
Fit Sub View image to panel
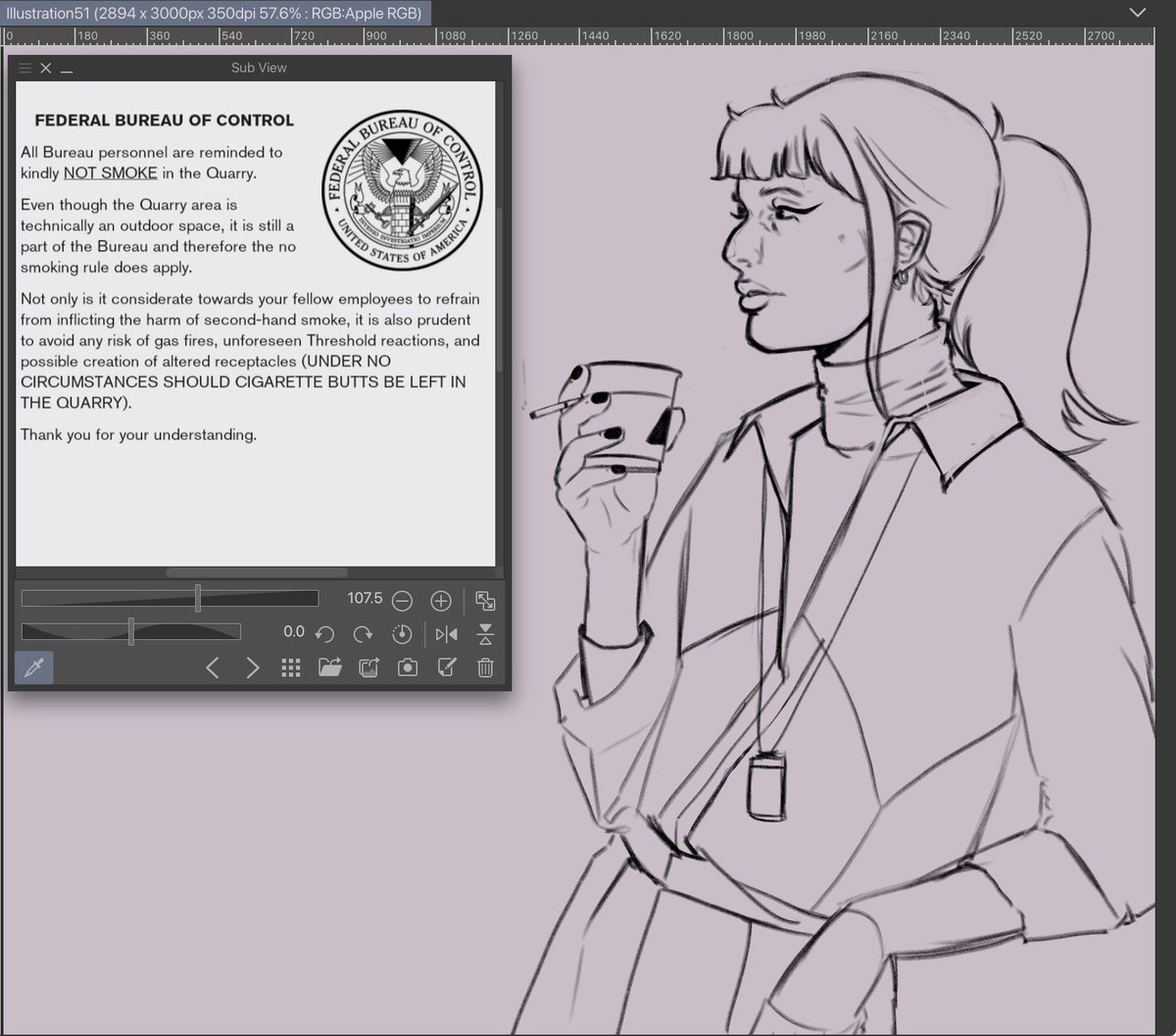pos(485,601)
